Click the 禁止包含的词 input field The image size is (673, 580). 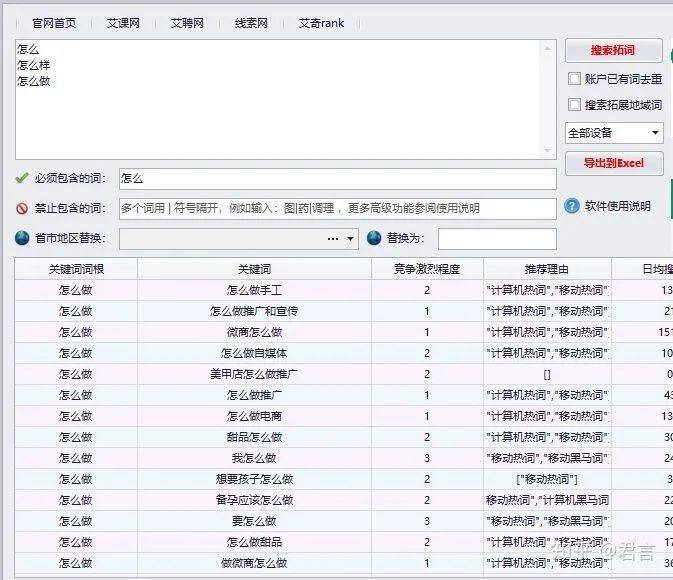[337, 208]
